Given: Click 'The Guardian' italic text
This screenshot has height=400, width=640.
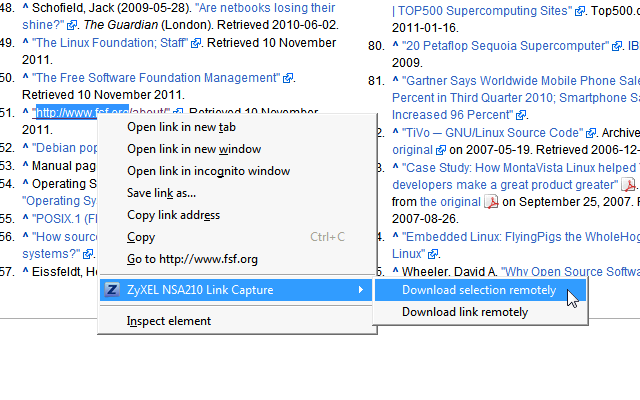Looking at the screenshot, I should [120, 25].
